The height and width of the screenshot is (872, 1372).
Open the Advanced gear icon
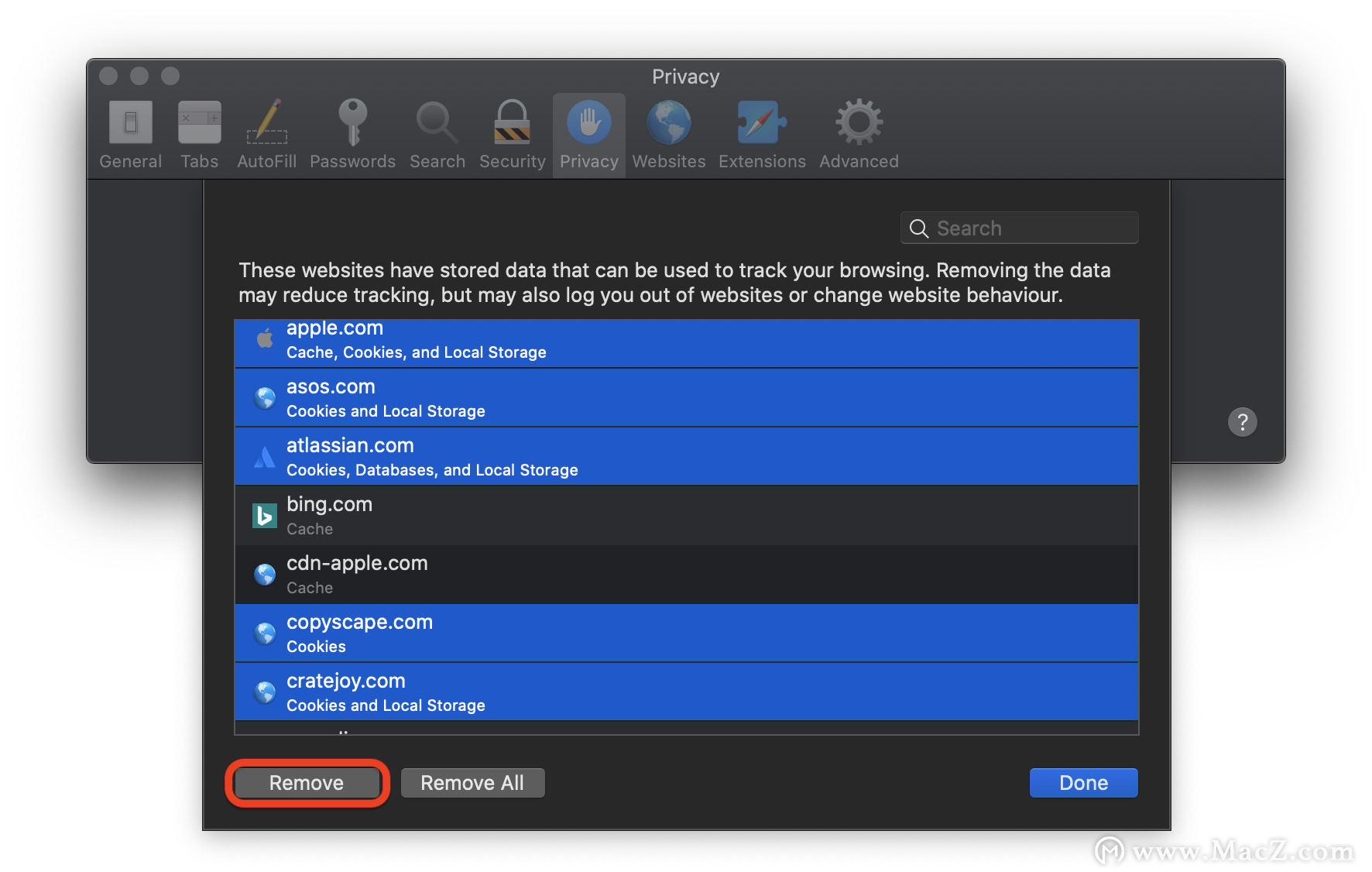click(859, 122)
